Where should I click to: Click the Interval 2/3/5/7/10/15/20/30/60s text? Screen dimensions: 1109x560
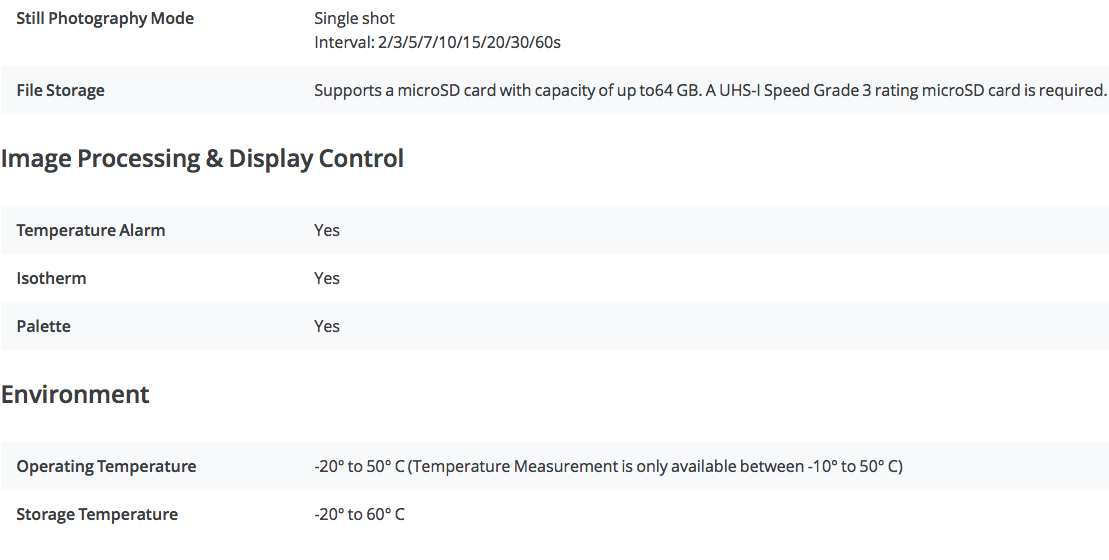(x=437, y=42)
